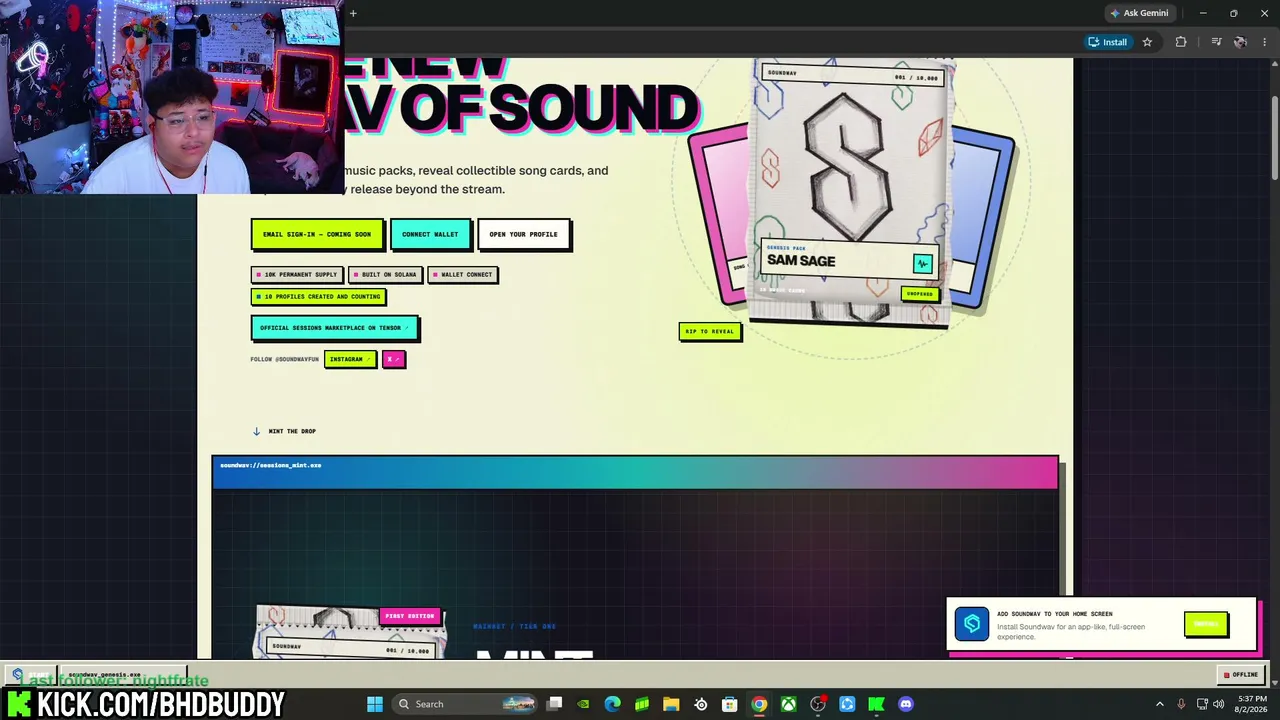Click the Unopened badge on the pack
The height and width of the screenshot is (720, 1280).
point(920,294)
